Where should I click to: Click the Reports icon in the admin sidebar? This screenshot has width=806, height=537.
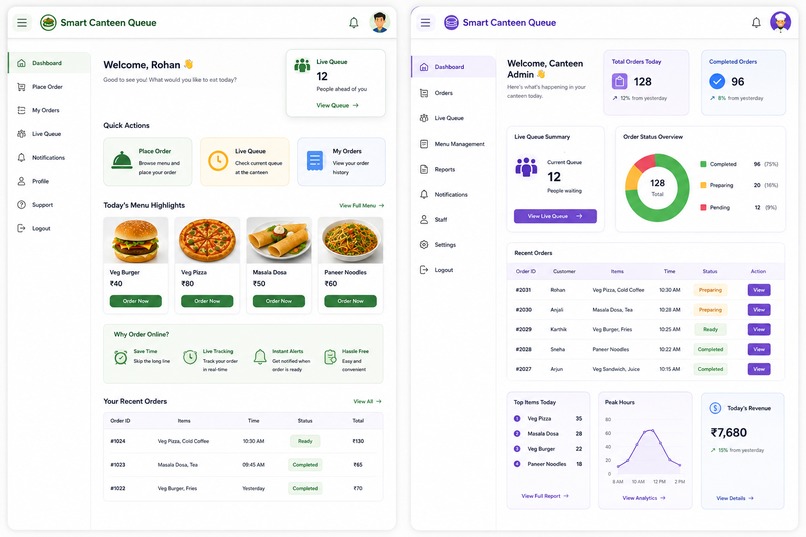tap(424, 169)
